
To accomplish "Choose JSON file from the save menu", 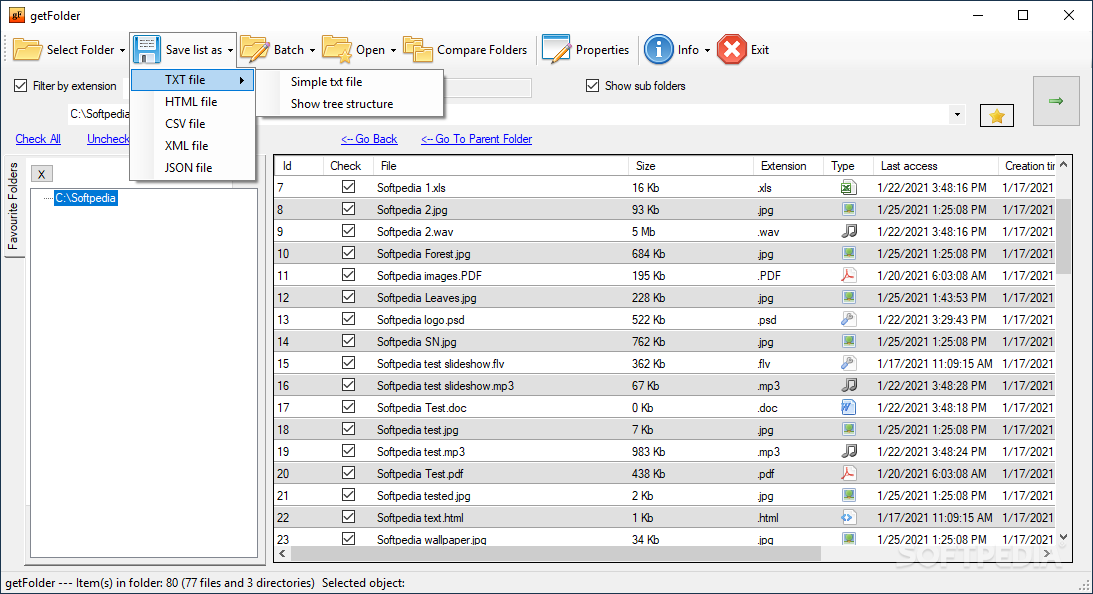I will [192, 167].
